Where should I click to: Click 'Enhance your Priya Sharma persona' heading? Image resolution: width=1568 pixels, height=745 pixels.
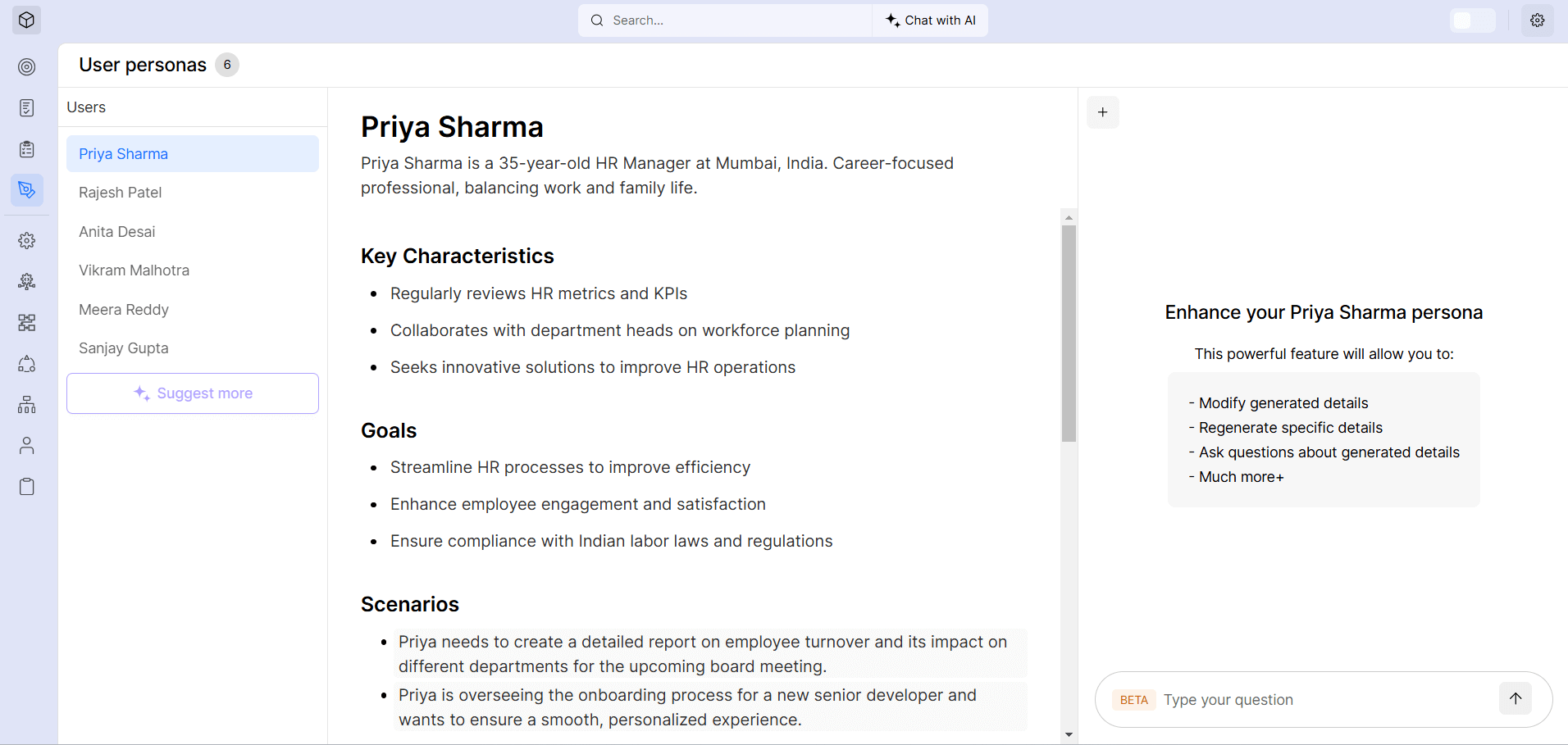1324,312
